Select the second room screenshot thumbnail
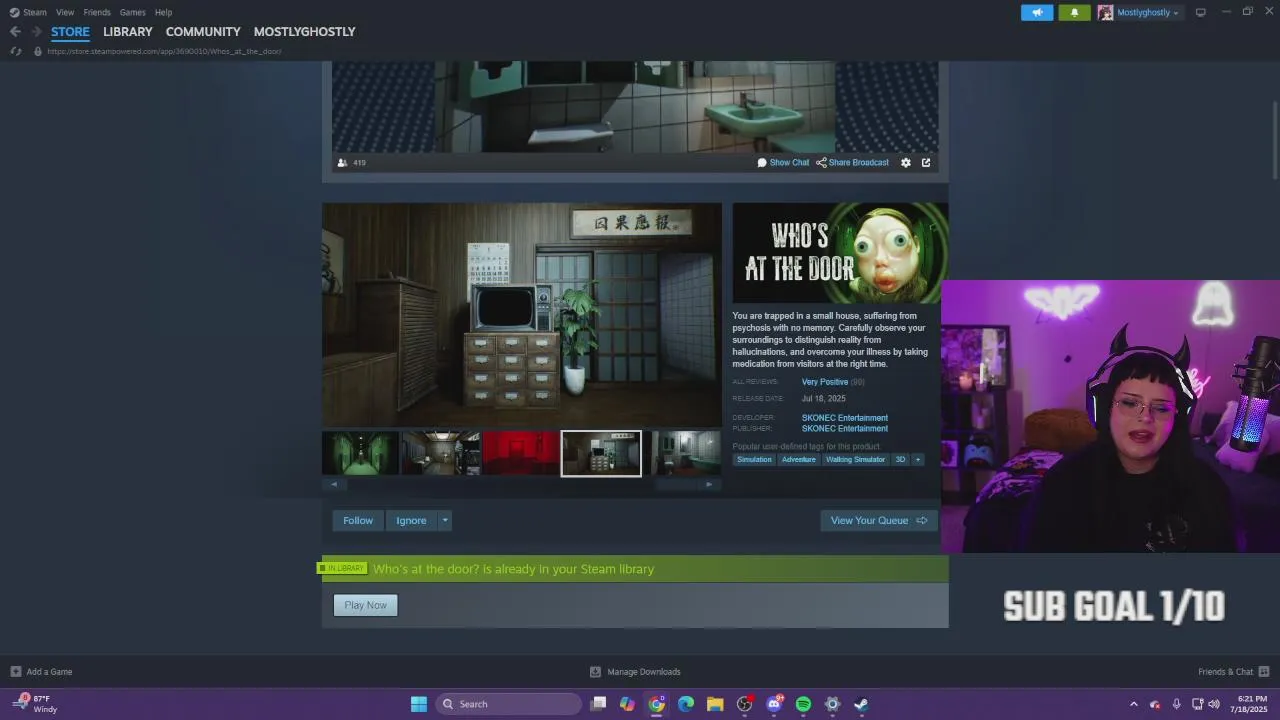This screenshot has width=1280, height=720. [441, 454]
